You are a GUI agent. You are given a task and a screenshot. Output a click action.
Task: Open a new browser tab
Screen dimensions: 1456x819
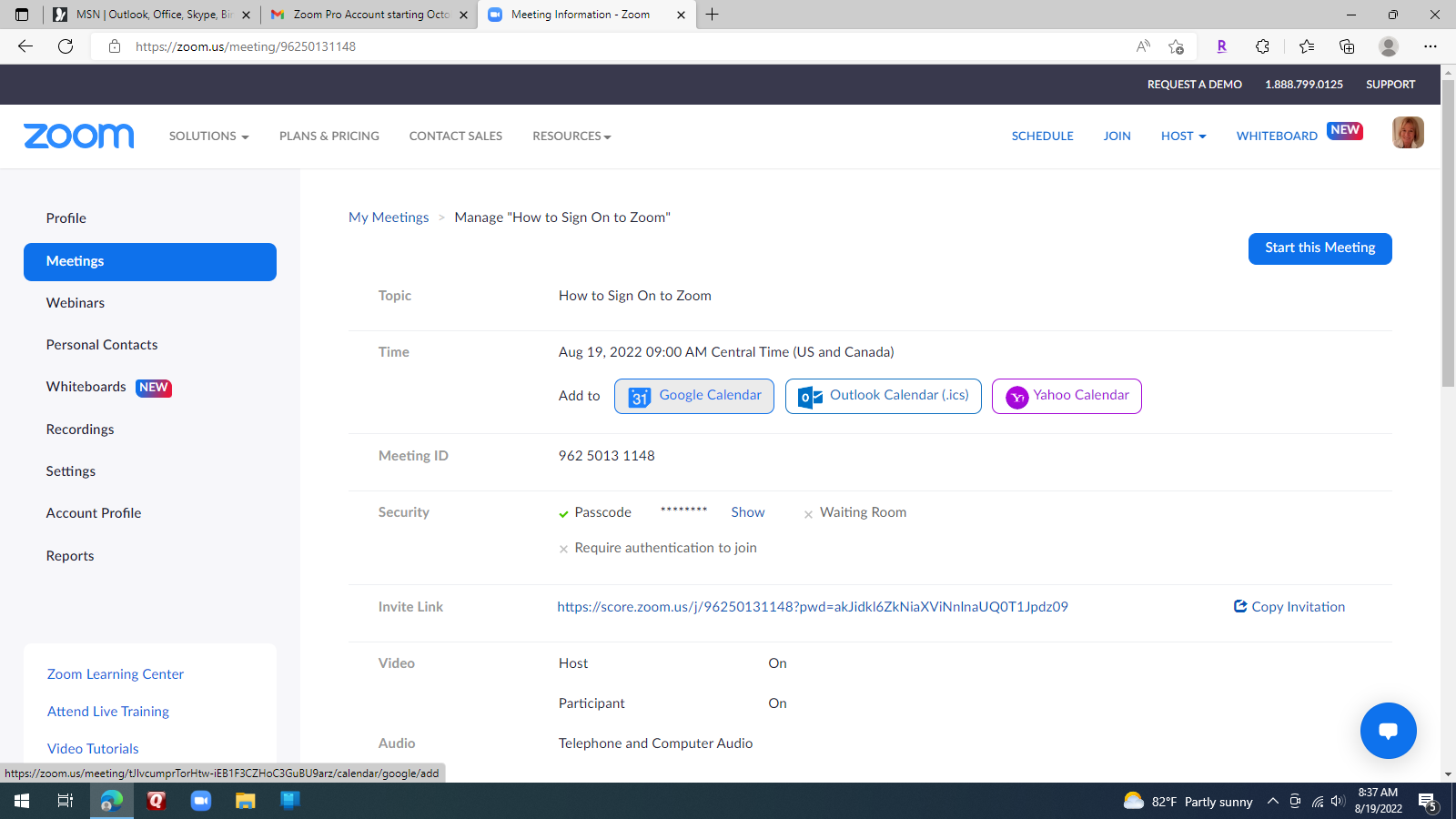(712, 15)
